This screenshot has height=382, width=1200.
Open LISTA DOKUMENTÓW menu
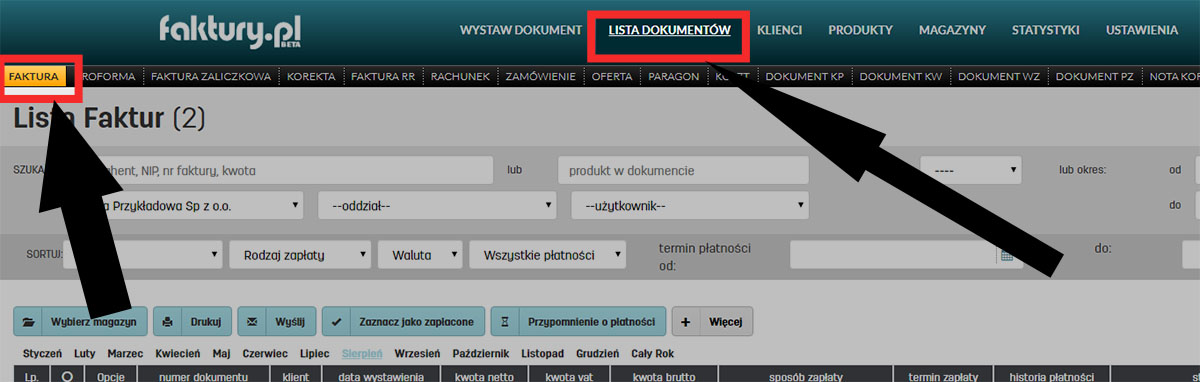[x=670, y=30]
